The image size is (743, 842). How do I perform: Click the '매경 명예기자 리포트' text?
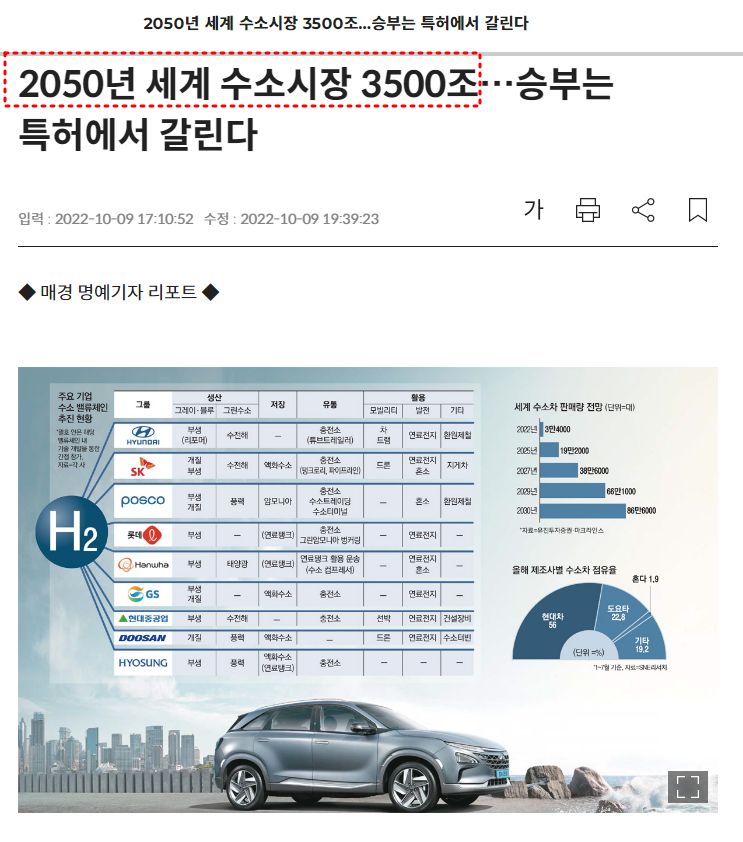pyautogui.click(x=119, y=292)
